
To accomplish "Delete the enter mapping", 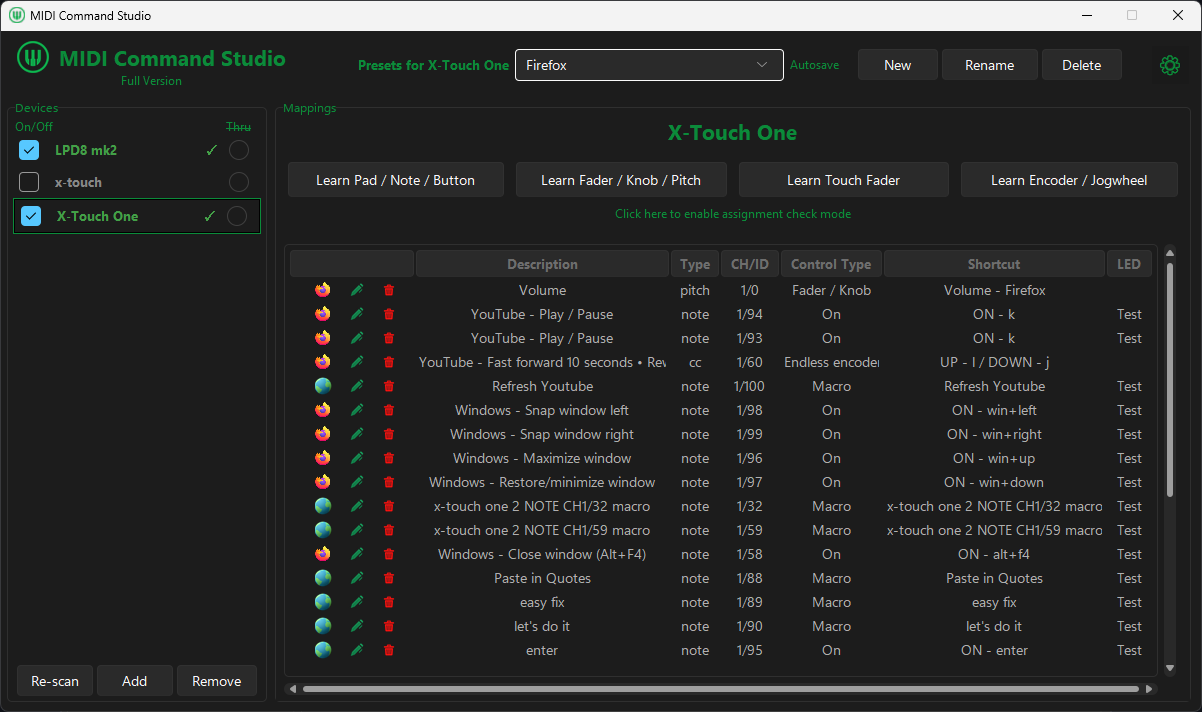I will tap(389, 650).
